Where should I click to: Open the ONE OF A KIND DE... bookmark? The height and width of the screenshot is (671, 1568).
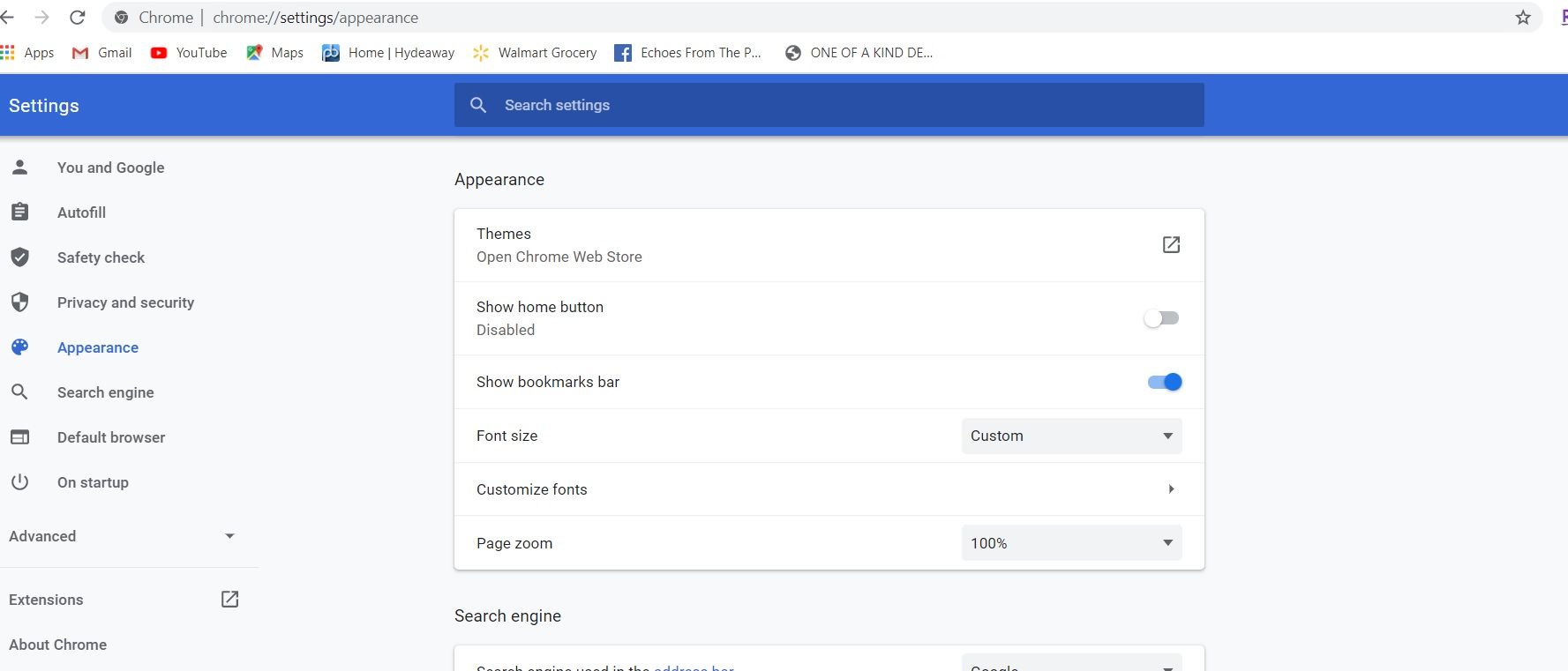point(859,53)
